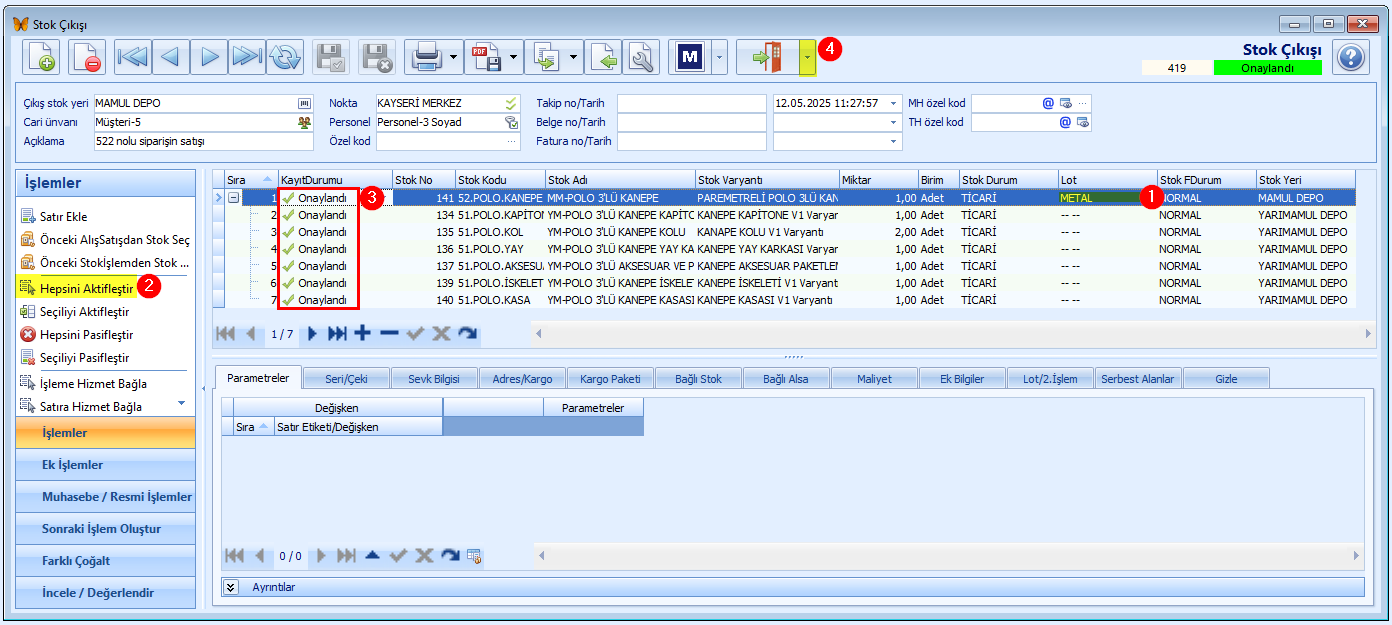This screenshot has height=625, width=1392.
Task: Switch to the Adres/Kargo tab
Action: [522, 379]
